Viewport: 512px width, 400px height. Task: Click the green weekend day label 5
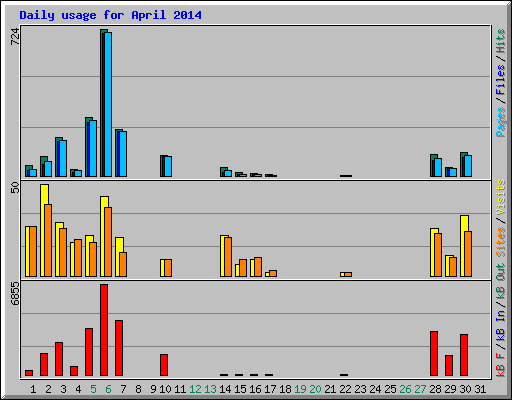point(93,389)
